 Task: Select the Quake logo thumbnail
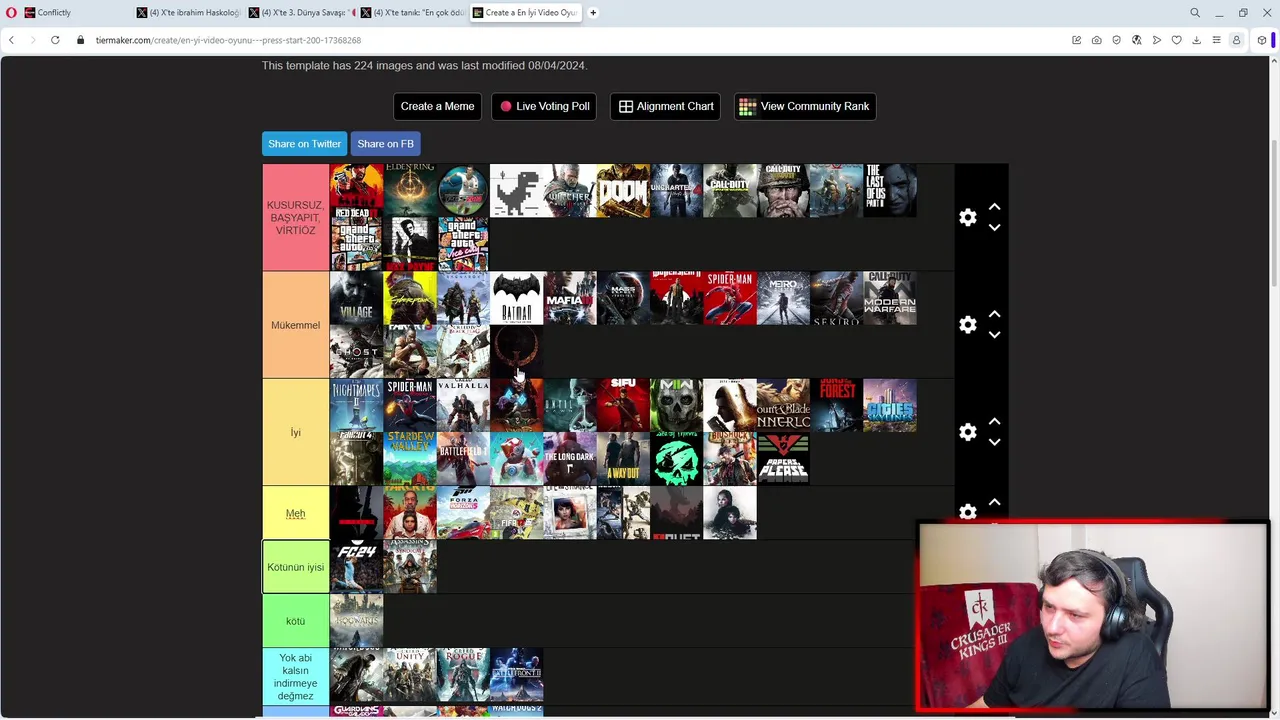point(516,351)
